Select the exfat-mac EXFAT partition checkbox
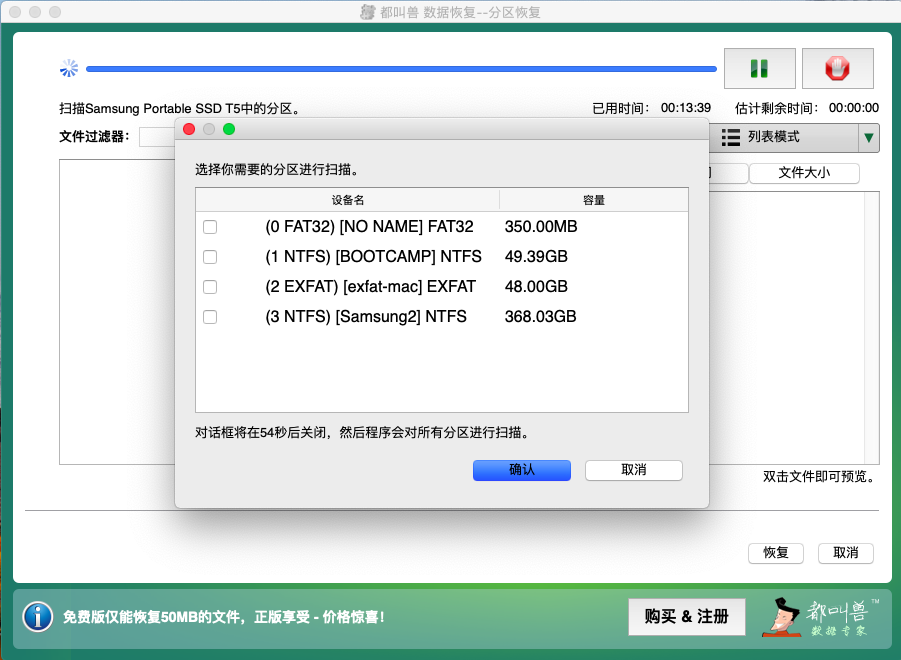 coord(210,287)
